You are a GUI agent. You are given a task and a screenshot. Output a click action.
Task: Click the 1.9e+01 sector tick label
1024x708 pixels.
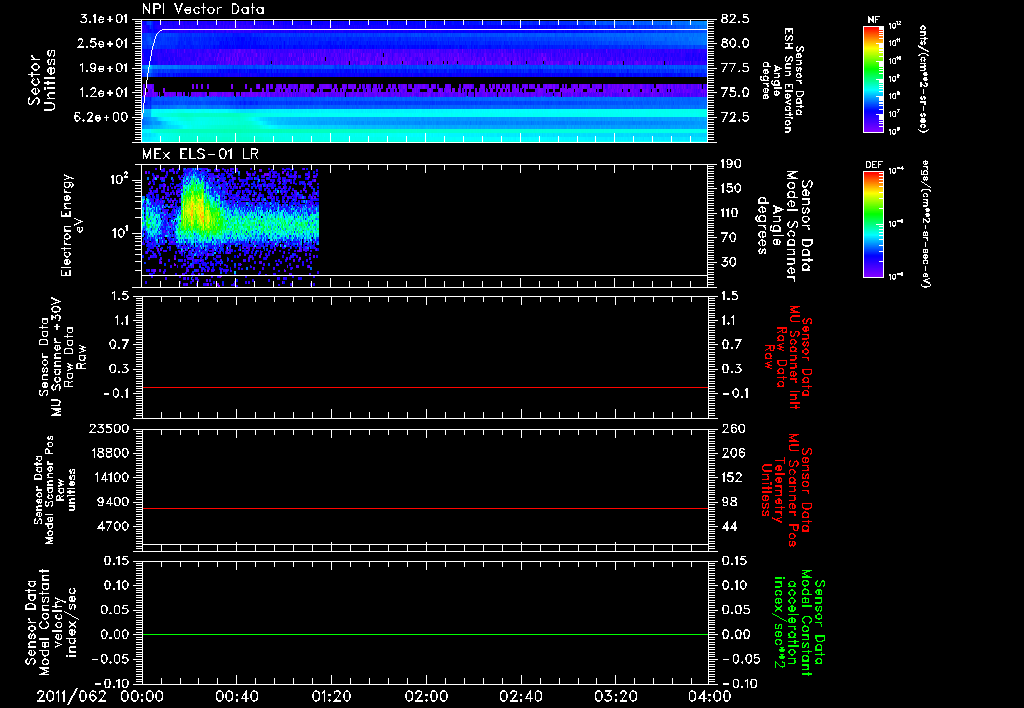(105, 68)
